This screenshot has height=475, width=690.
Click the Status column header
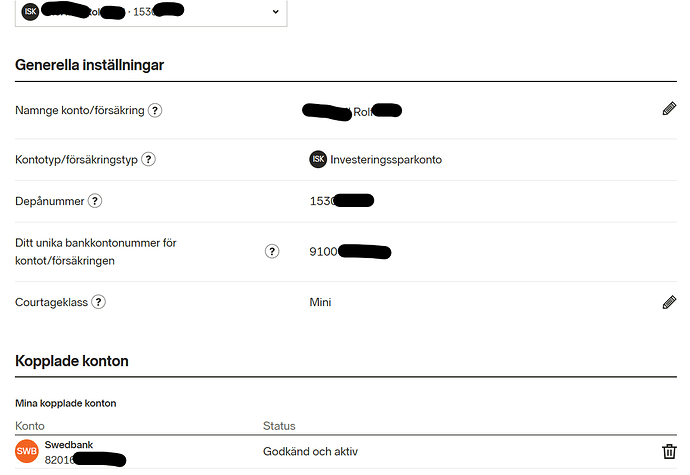pyautogui.click(x=279, y=426)
